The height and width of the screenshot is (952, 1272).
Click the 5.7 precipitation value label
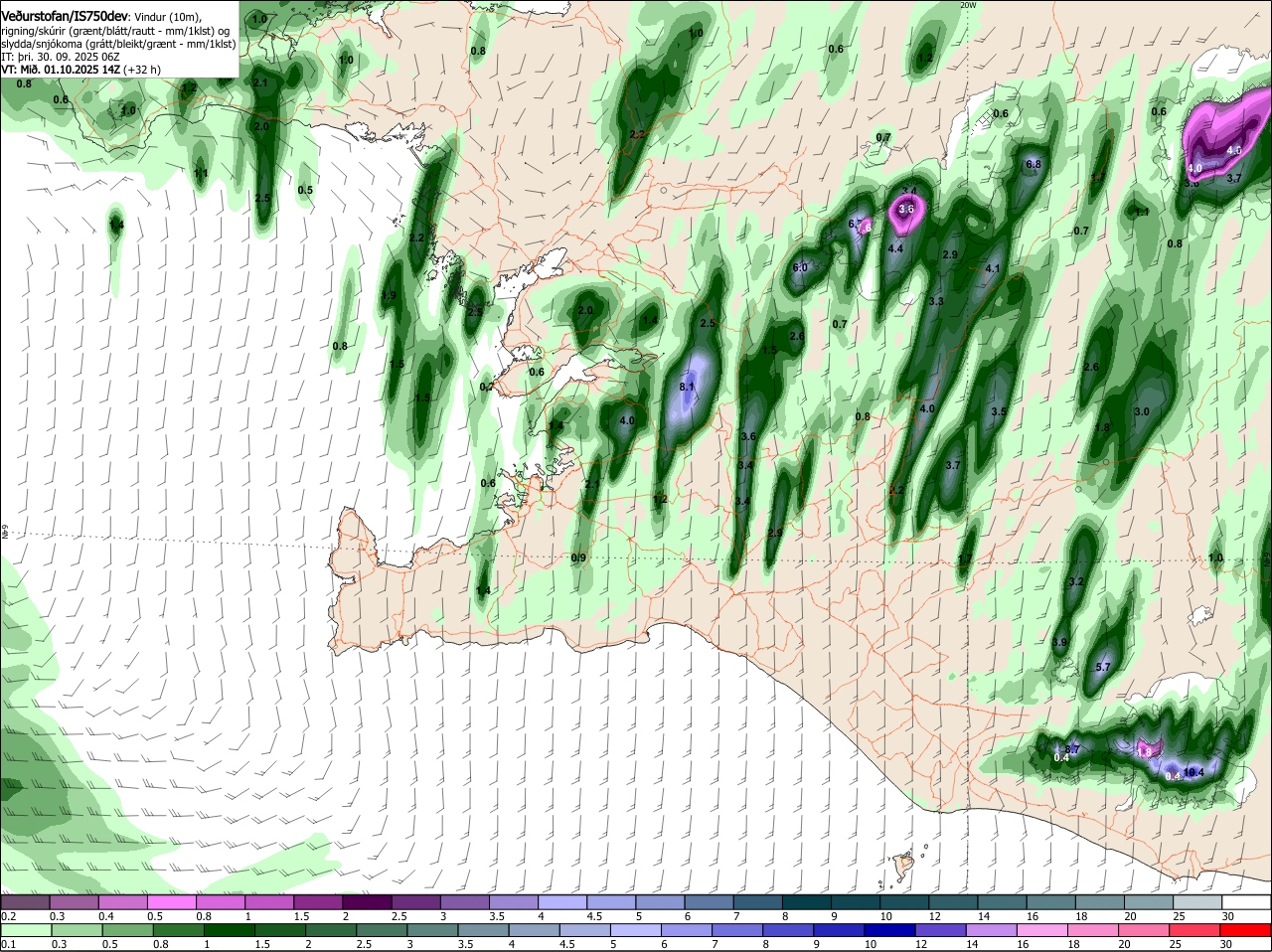point(1102,667)
